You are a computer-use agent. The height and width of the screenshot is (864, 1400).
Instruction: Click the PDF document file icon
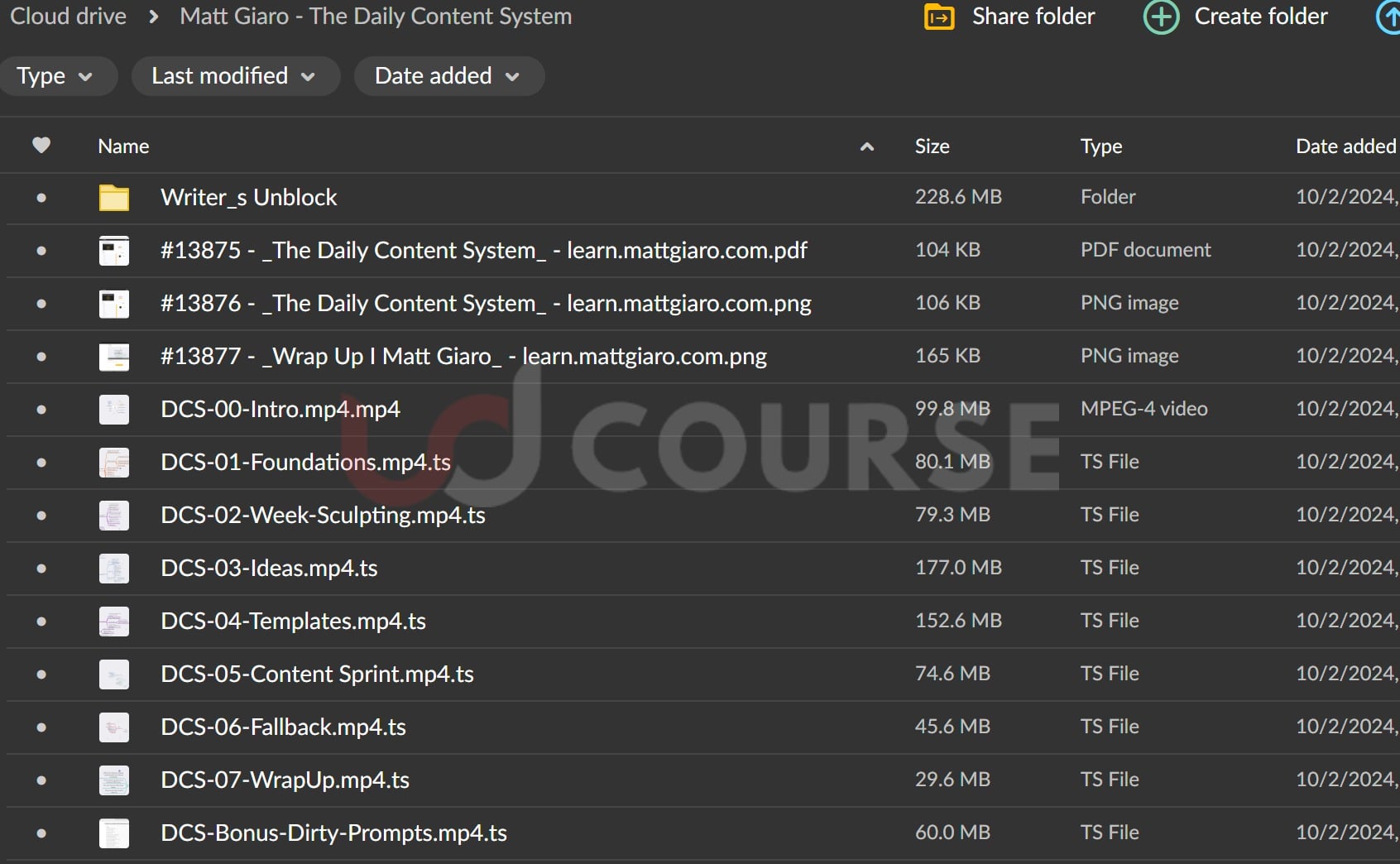point(114,251)
